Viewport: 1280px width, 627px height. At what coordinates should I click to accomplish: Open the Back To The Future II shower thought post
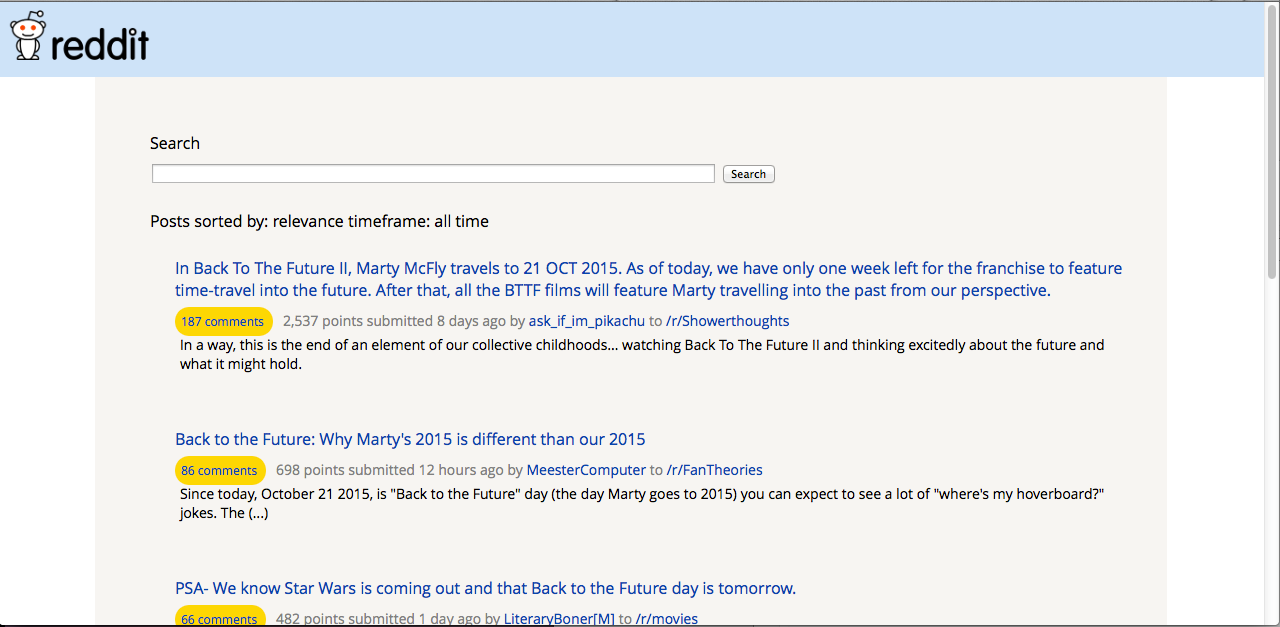pyautogui.click(x=648, y=279)
